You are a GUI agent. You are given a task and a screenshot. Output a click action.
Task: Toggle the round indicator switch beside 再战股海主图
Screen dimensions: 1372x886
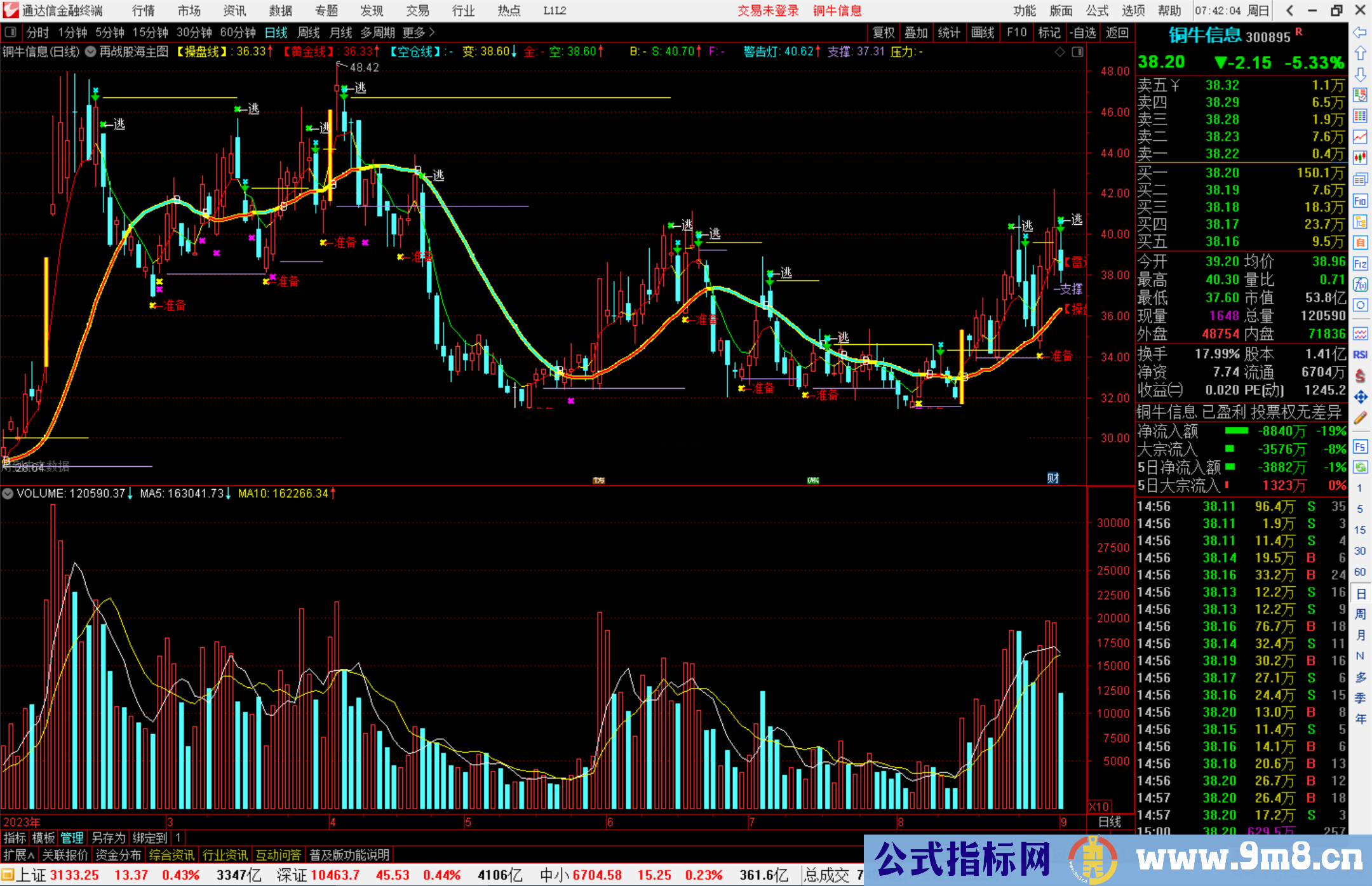(x=91, y=51)
